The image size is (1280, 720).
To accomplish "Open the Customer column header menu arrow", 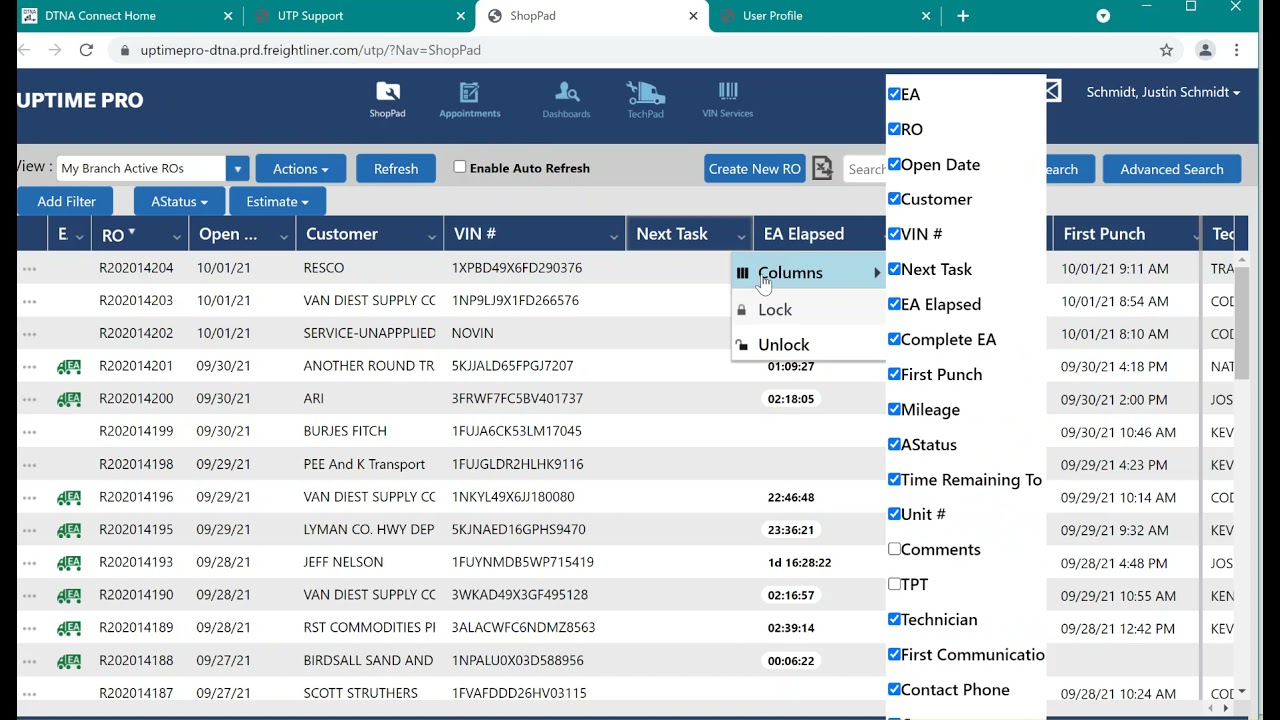I will click(432, 236).
